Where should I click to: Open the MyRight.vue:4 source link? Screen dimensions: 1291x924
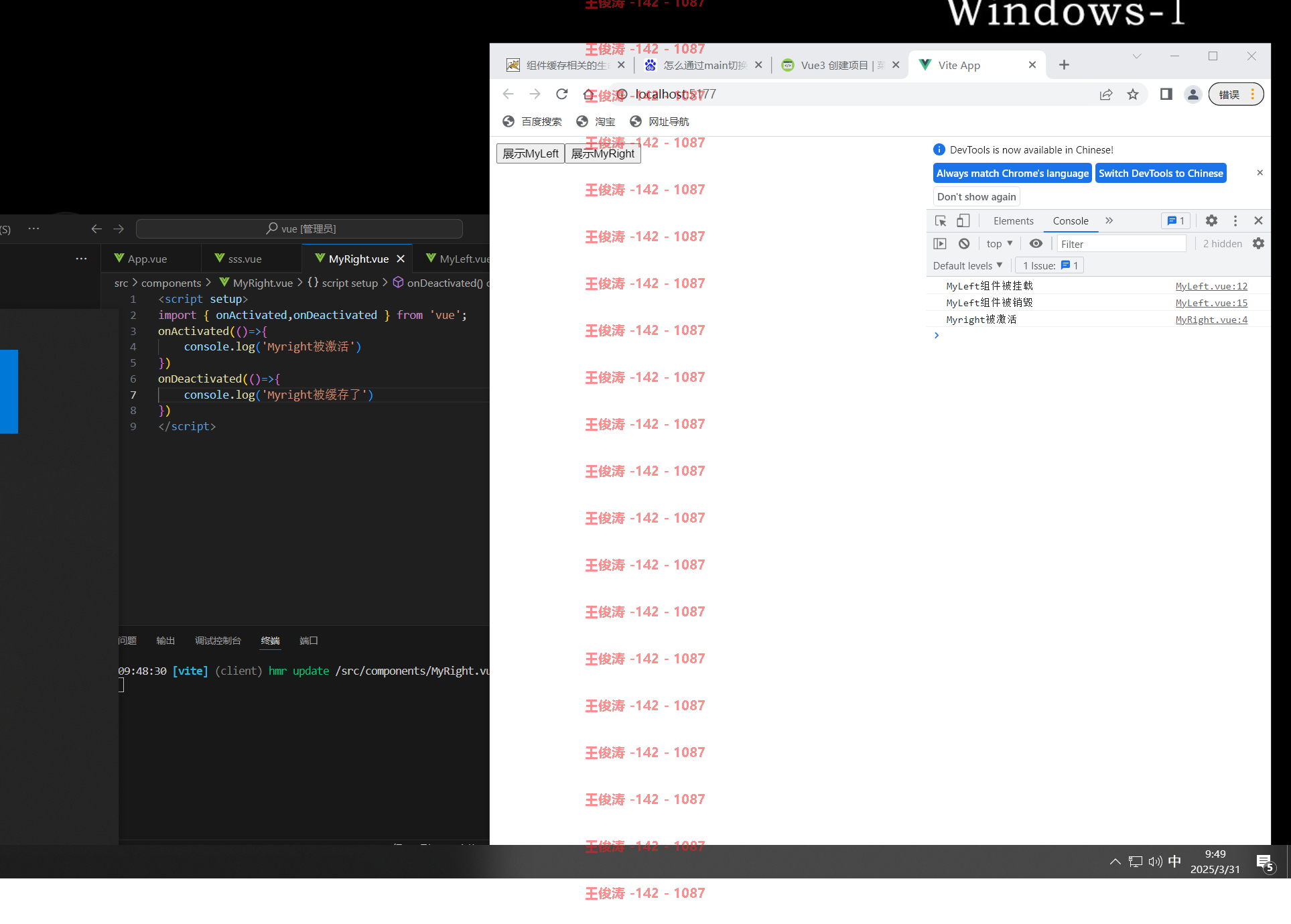(x=1211, y=320)
